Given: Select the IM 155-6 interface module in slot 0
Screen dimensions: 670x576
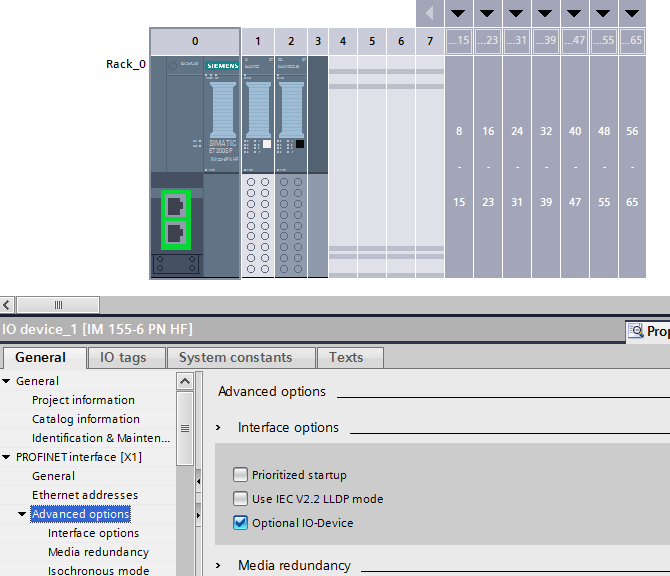Looking at the screenshot, I should 195,167.
